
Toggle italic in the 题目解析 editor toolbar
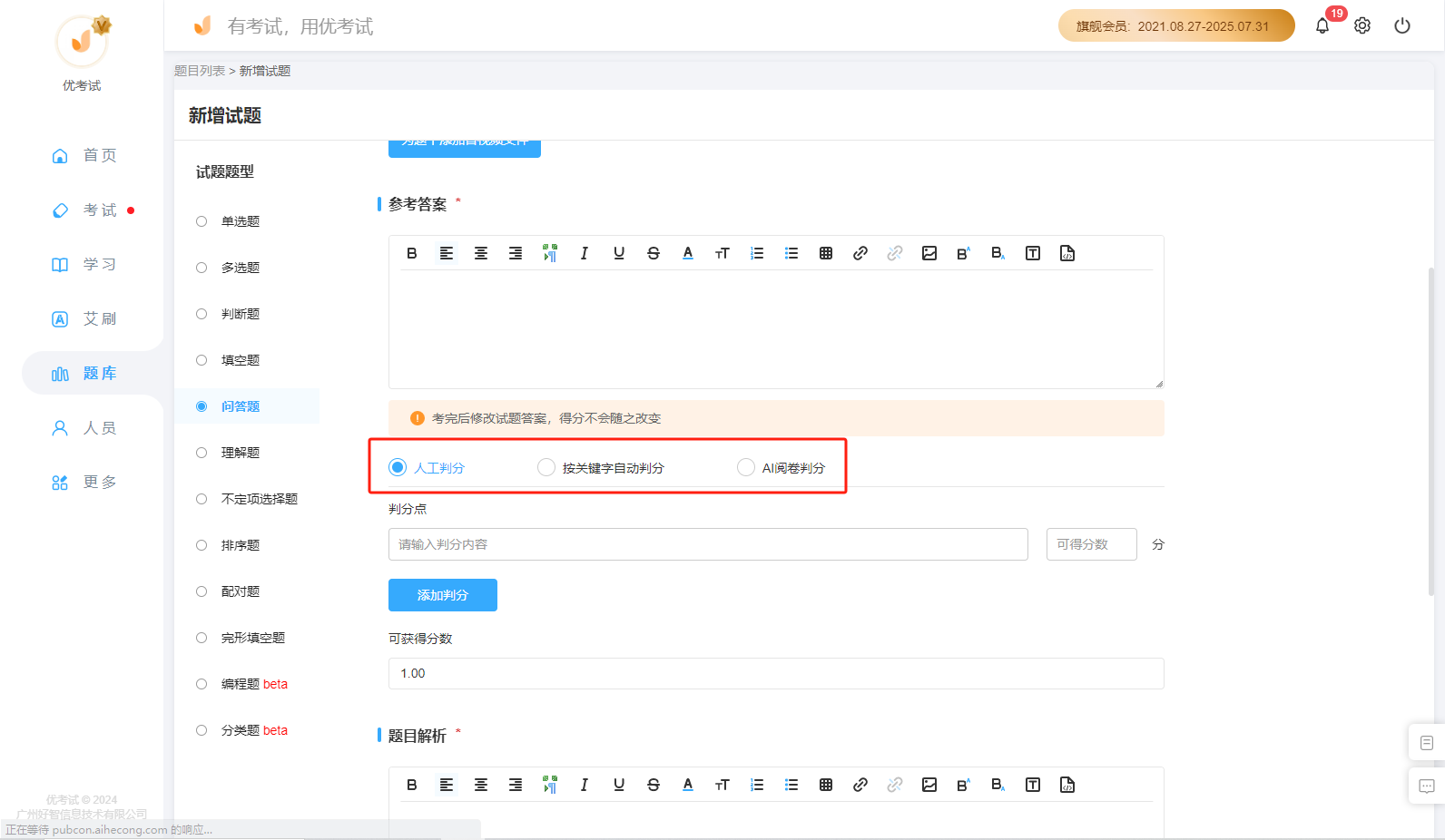pos(585,785)
